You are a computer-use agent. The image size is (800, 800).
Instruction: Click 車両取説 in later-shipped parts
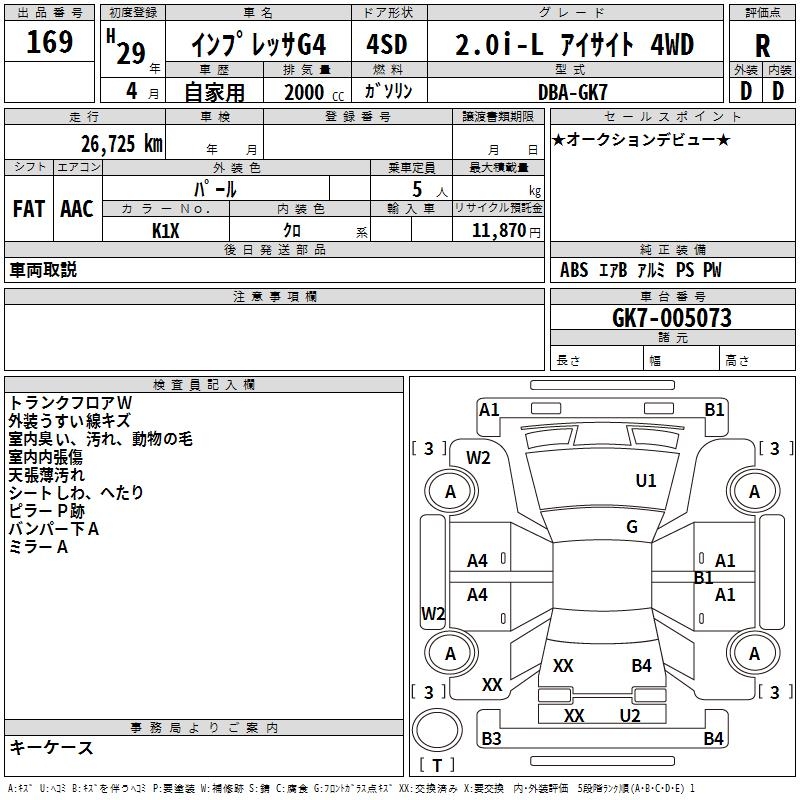pos(43,270)
